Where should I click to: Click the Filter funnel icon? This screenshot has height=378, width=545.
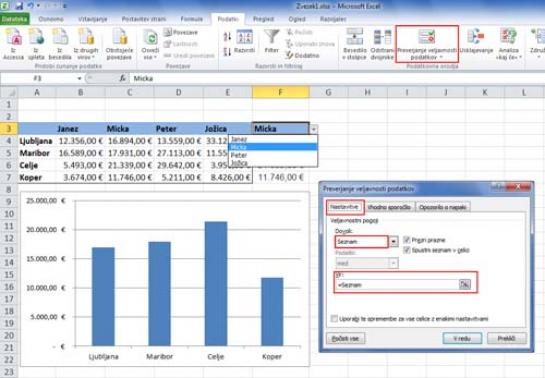coord(271,37)
